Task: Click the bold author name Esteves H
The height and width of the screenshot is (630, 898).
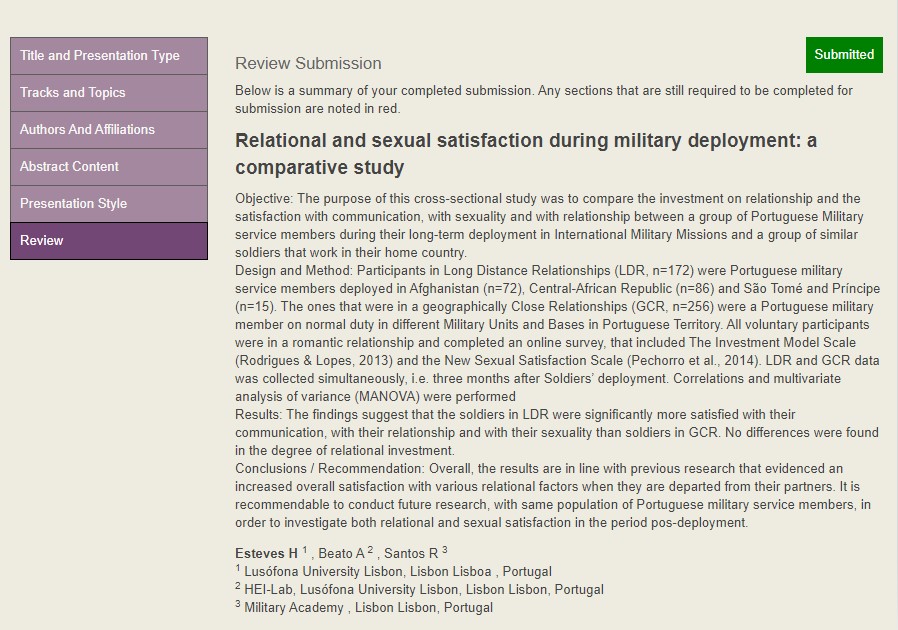Action: click(x=266, y=553)
